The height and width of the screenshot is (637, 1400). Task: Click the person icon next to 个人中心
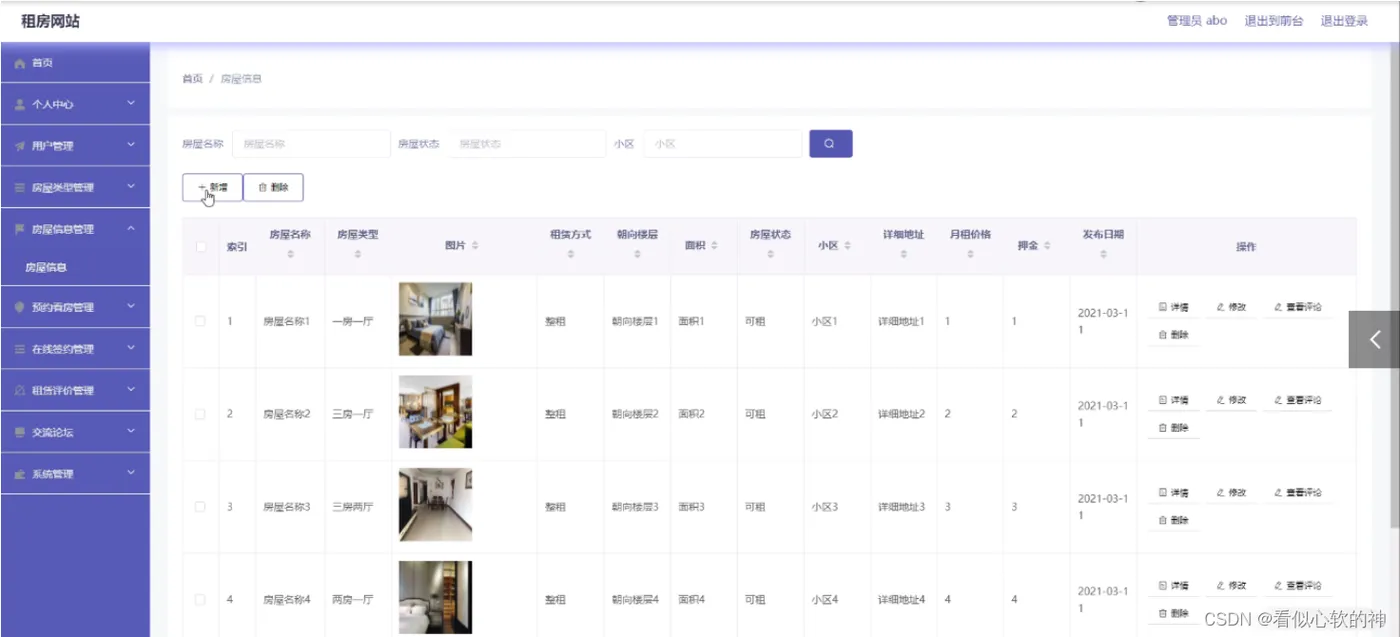click(20, 104)
